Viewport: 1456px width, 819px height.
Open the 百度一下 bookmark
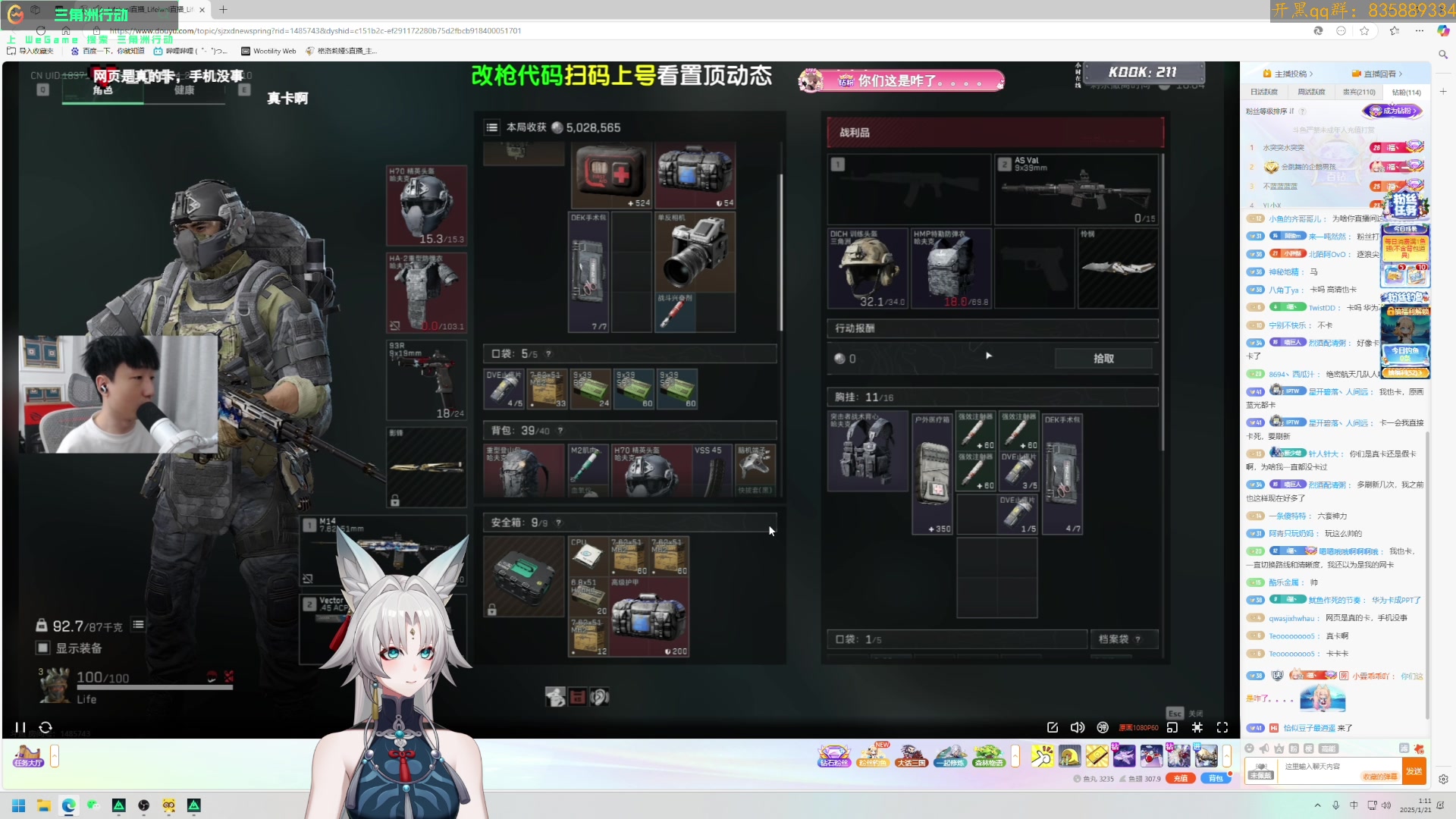pos(107,51)
